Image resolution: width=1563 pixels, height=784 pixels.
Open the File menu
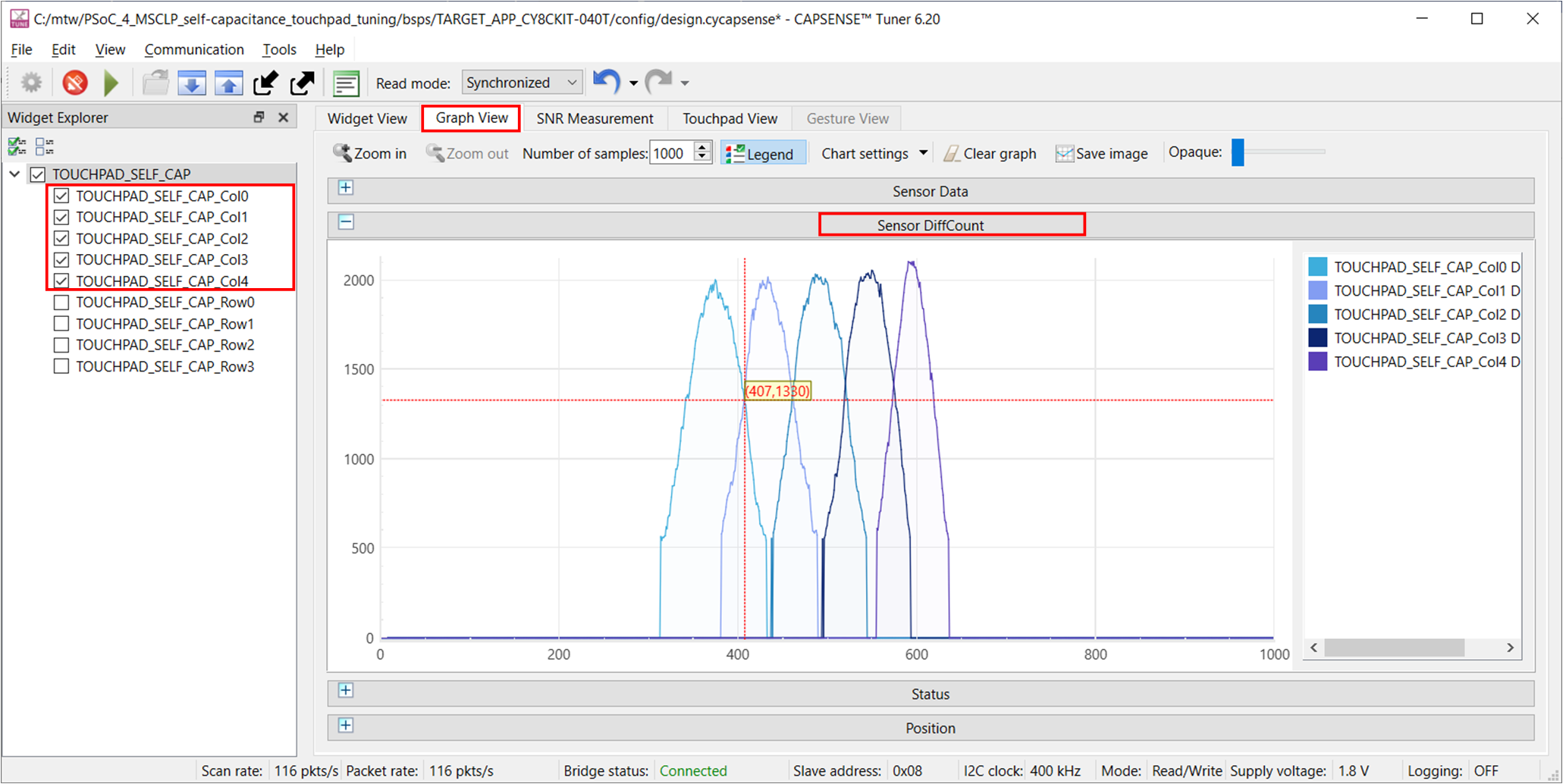pos(21,49)
